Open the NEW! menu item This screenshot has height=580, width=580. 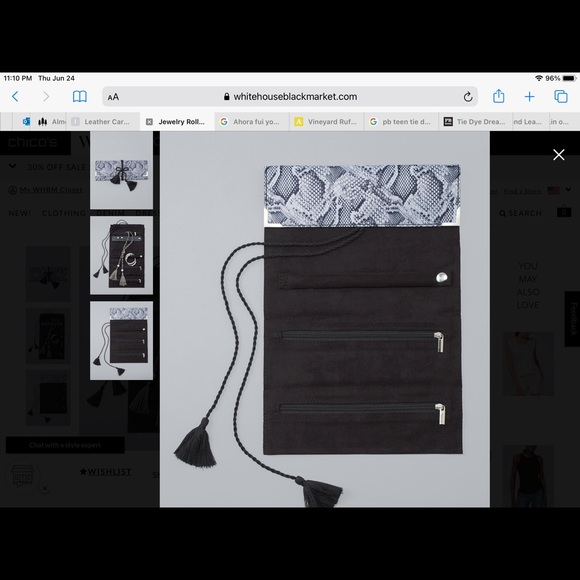(20, 213)
